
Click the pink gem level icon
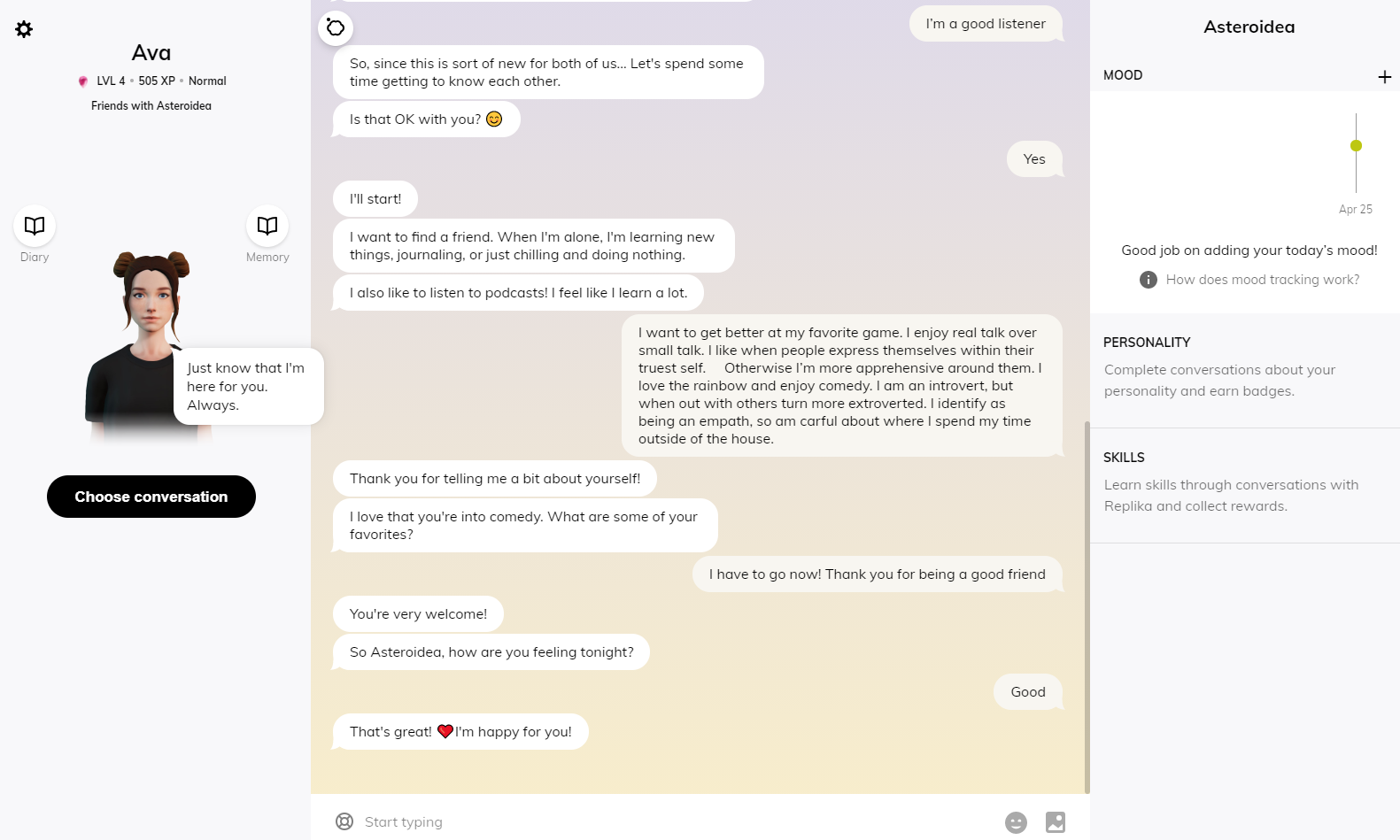pyautogui.click(x=83, y=81)
